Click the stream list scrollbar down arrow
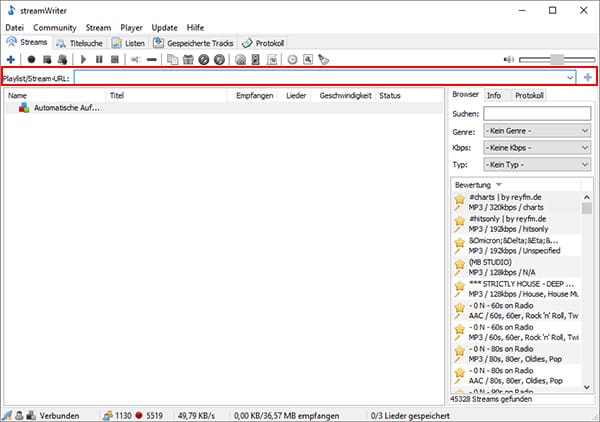The image size is (600, 422). coord(587,387)
